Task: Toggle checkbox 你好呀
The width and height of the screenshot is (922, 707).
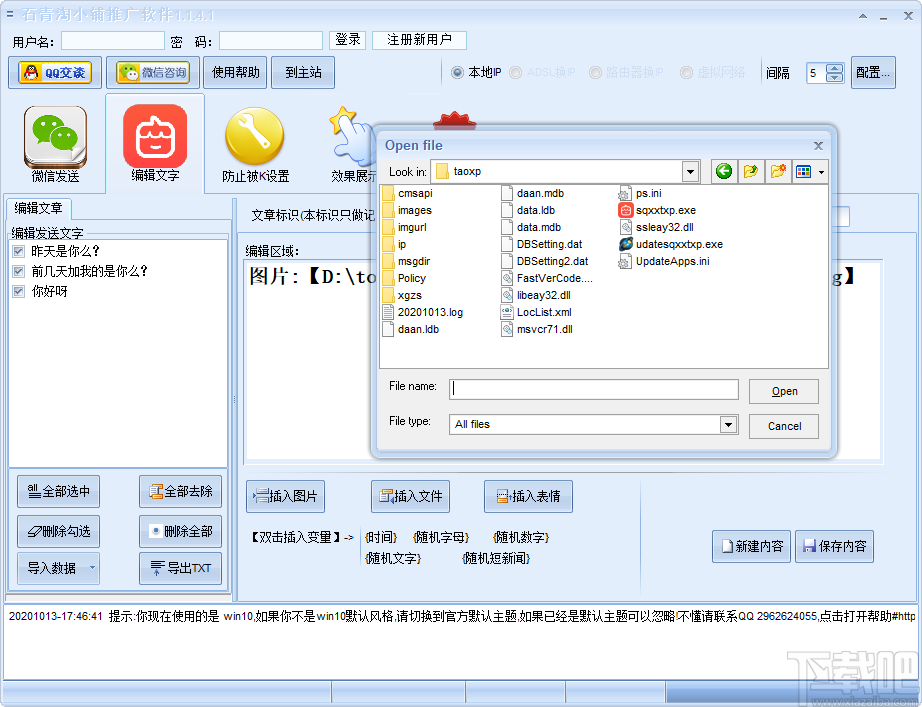Action: [19, 292]
